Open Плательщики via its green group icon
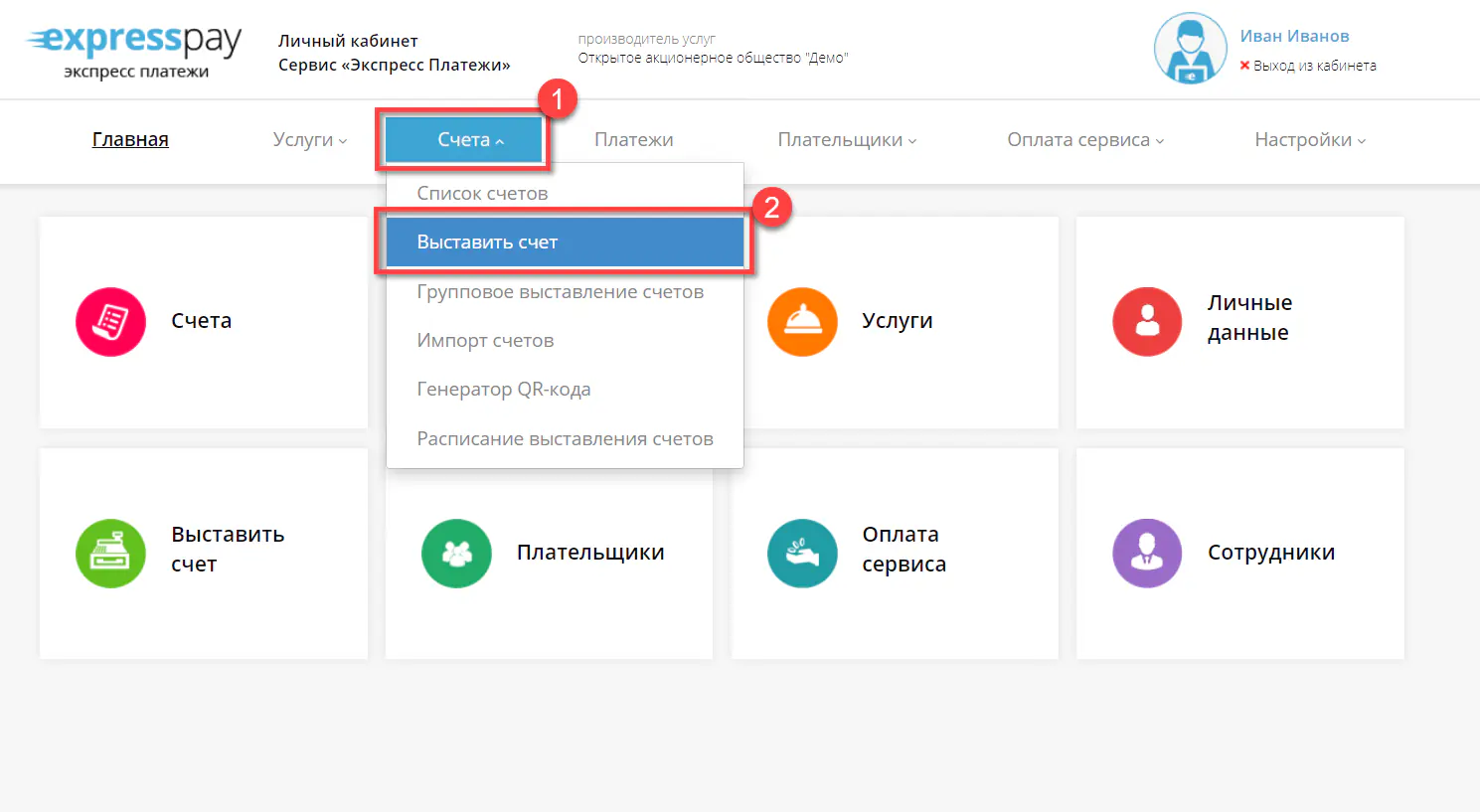 coord(456,554)
